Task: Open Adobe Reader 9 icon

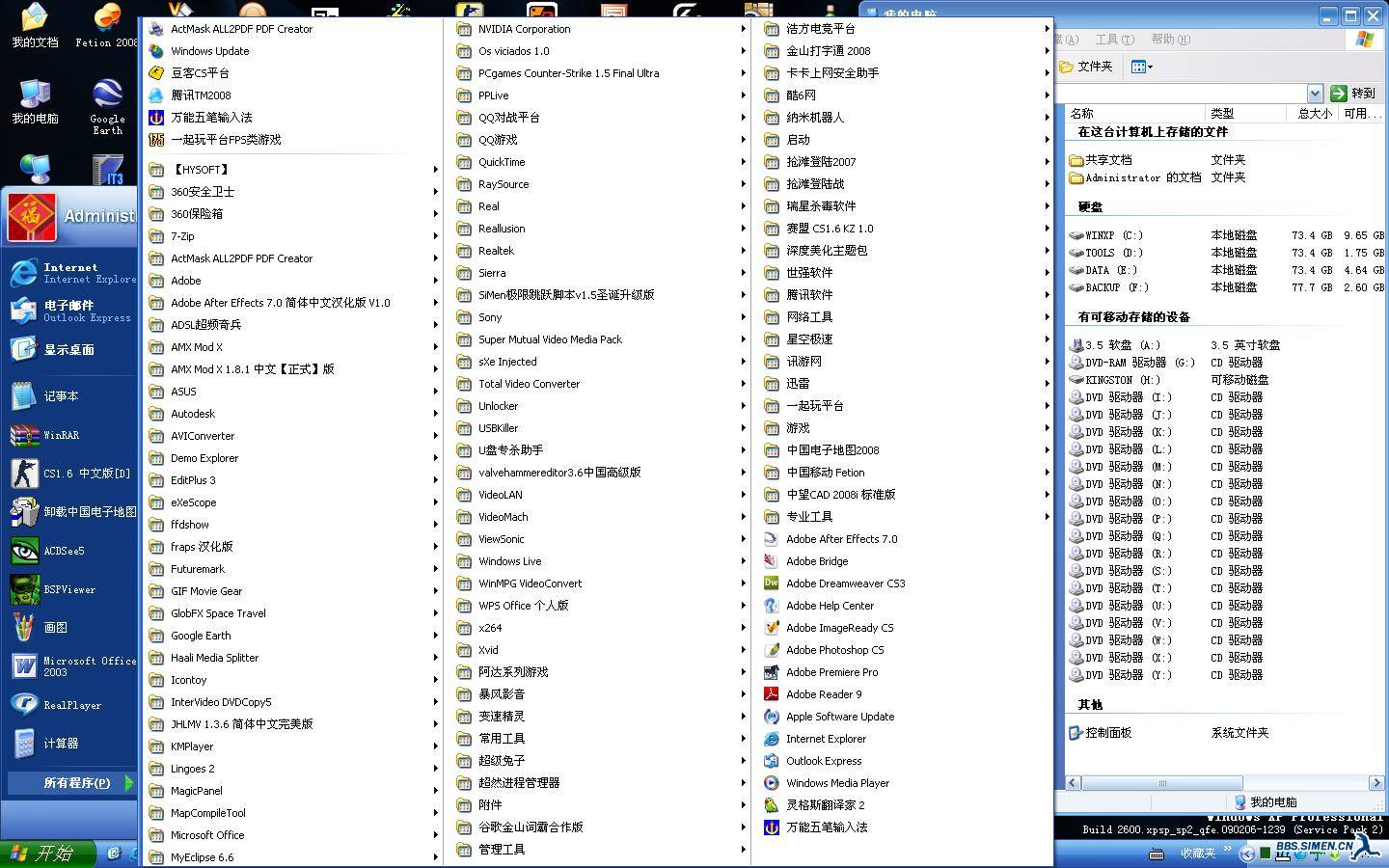Action: tap(772, 694)
